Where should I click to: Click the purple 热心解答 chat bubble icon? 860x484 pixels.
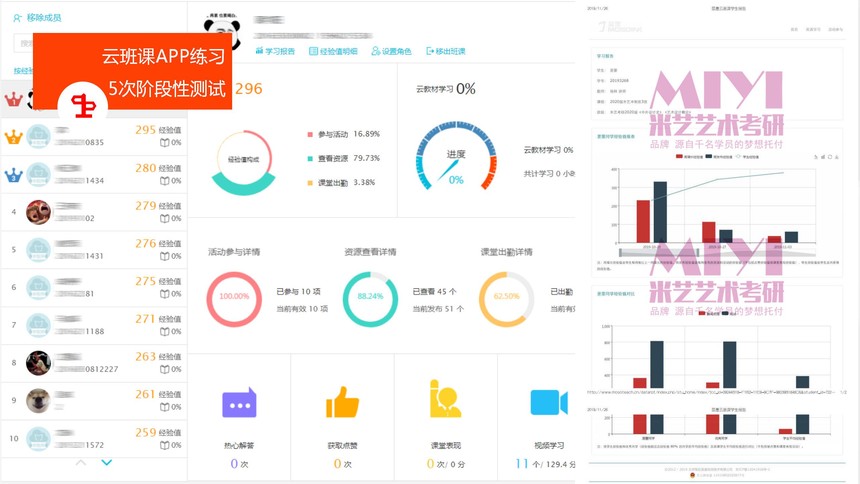(239, 403)
